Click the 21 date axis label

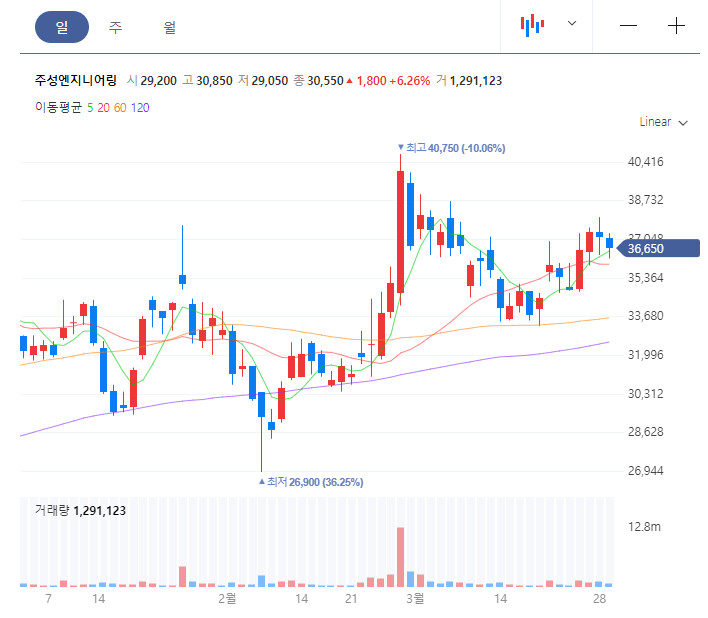coord(351,599)
